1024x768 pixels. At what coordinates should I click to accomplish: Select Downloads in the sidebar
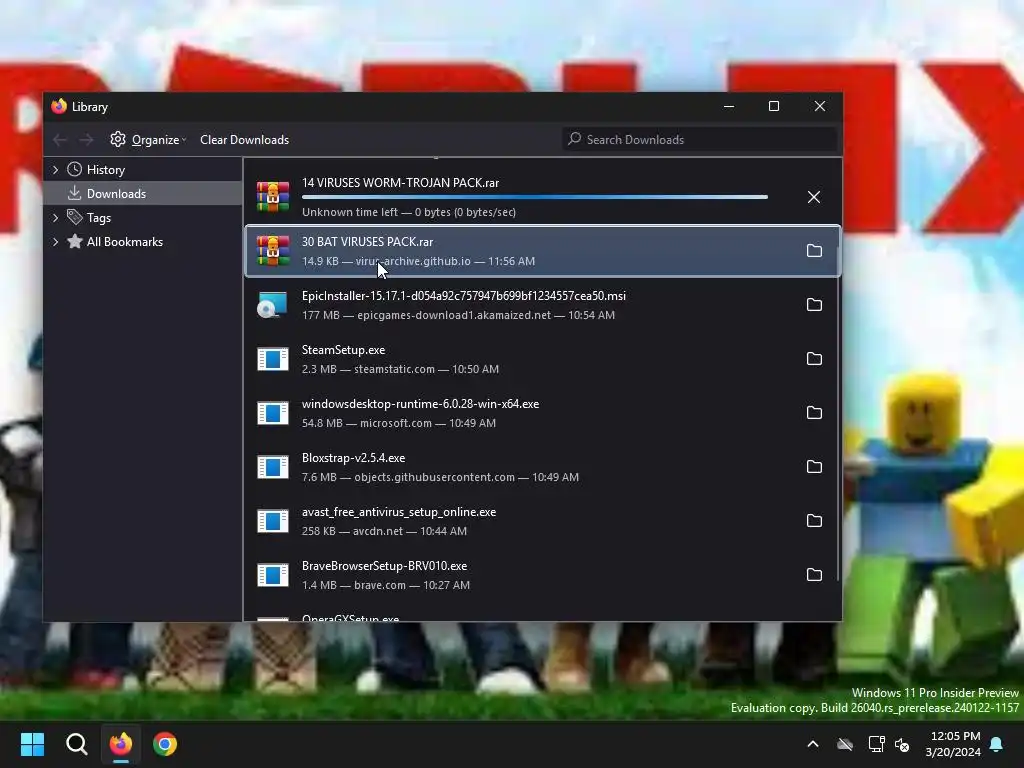(116, 194)
